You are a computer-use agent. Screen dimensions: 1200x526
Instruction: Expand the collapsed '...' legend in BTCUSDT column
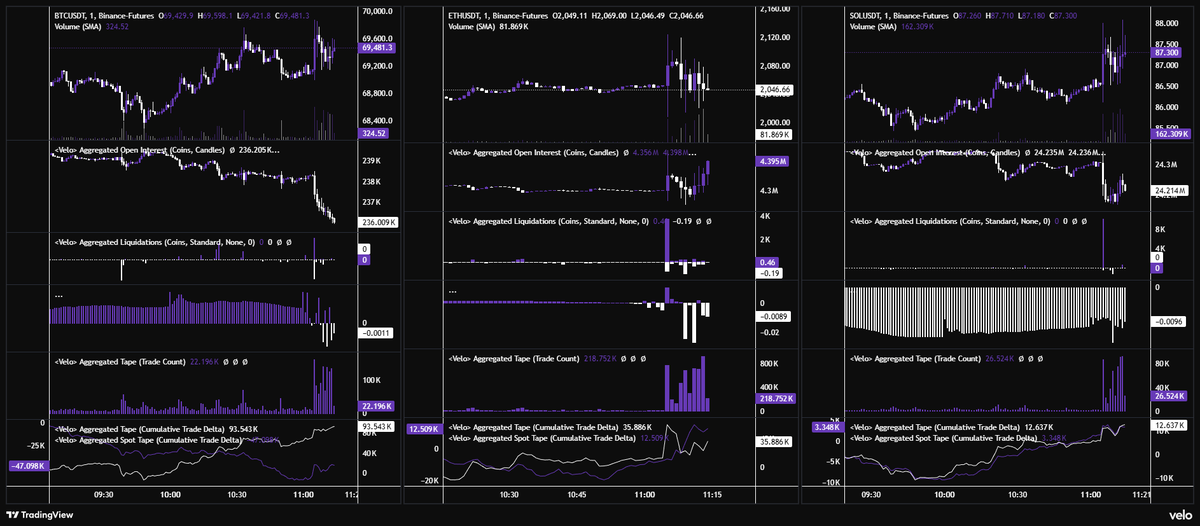[58, 295]
